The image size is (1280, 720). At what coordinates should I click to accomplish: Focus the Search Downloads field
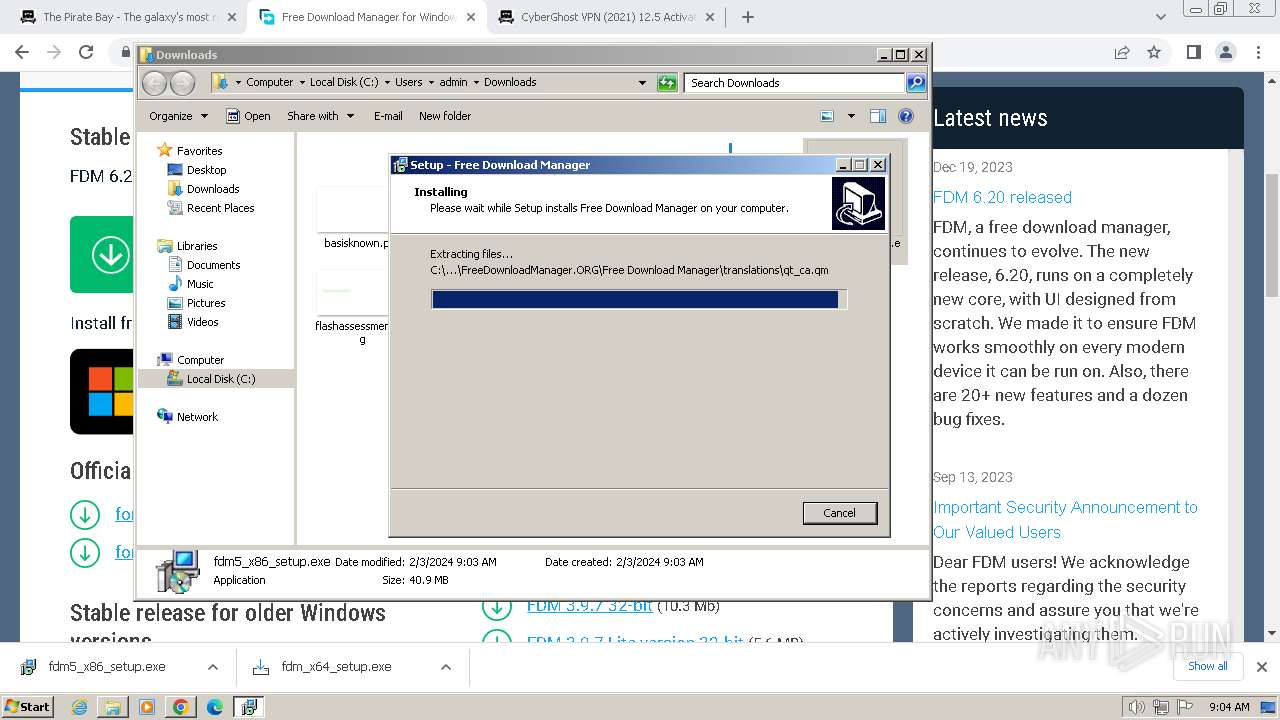tap(795, 83)
